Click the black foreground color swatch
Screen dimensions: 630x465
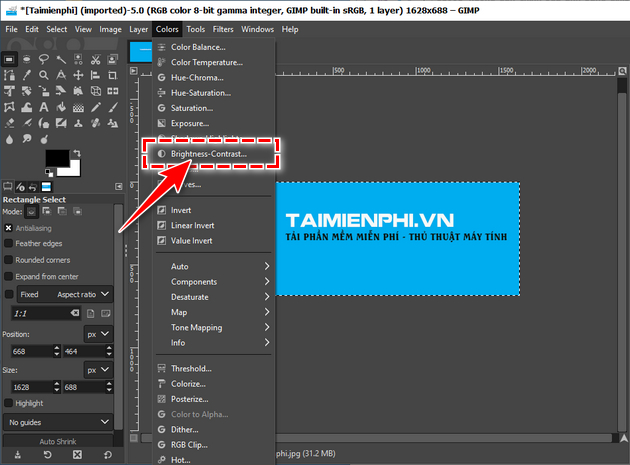57,157
